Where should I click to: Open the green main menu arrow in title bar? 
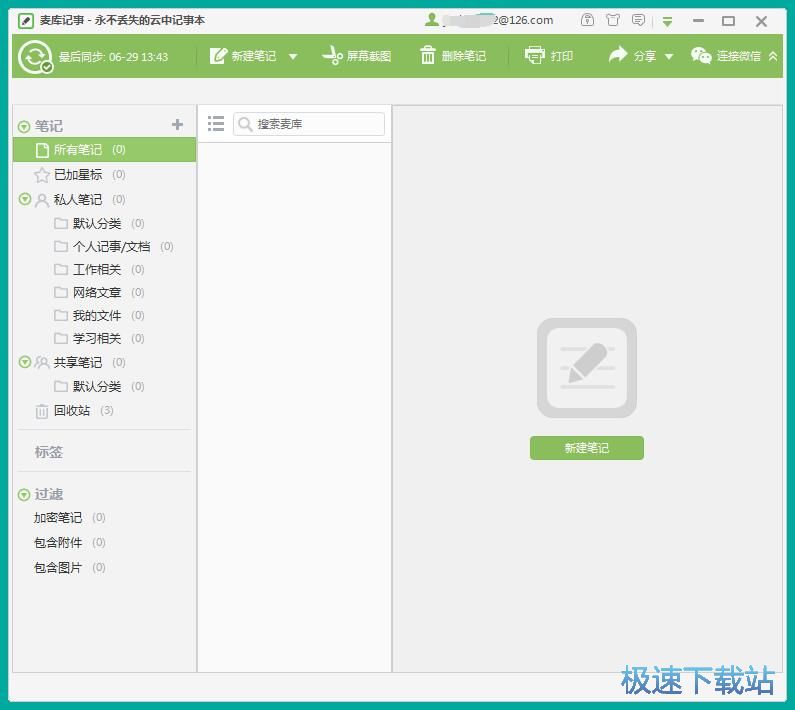click(x=667, y=21)
